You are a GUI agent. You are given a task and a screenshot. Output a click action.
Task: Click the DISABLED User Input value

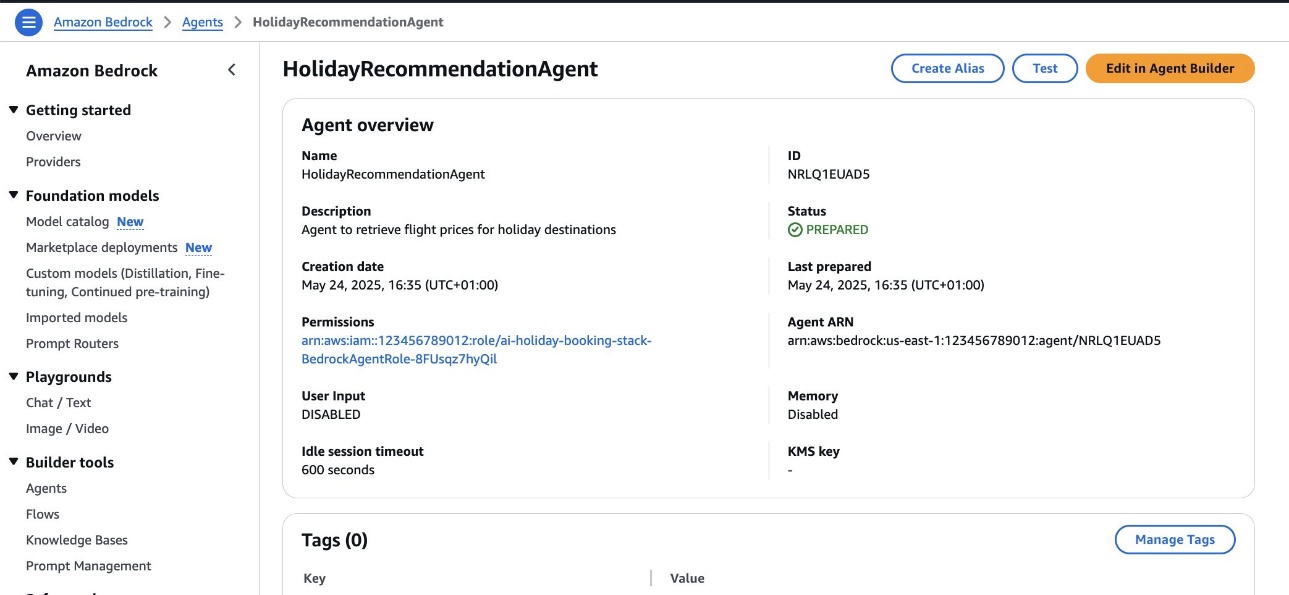331,415
